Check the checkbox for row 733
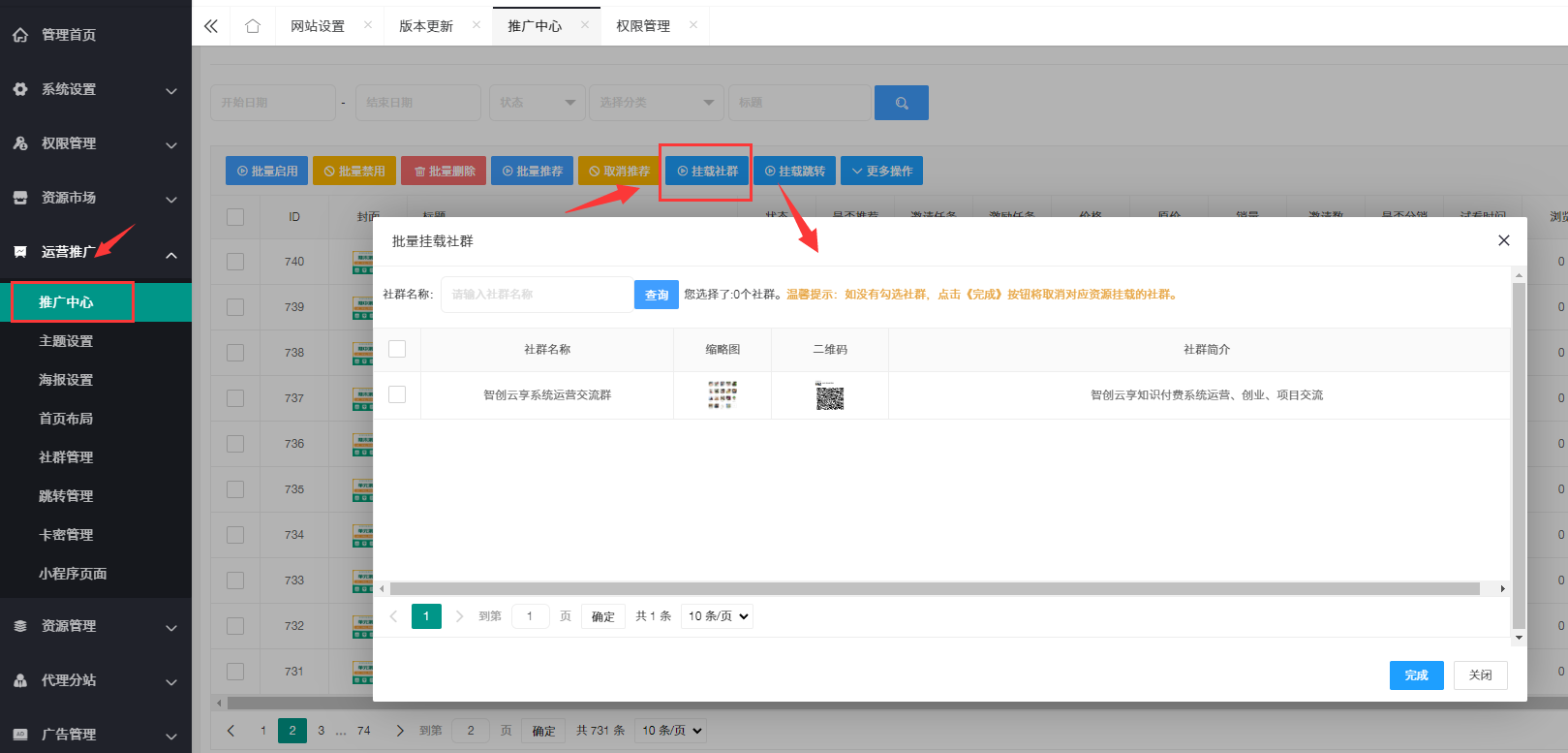Viewport: 1568px width, 753px height. tap(235, 580)
